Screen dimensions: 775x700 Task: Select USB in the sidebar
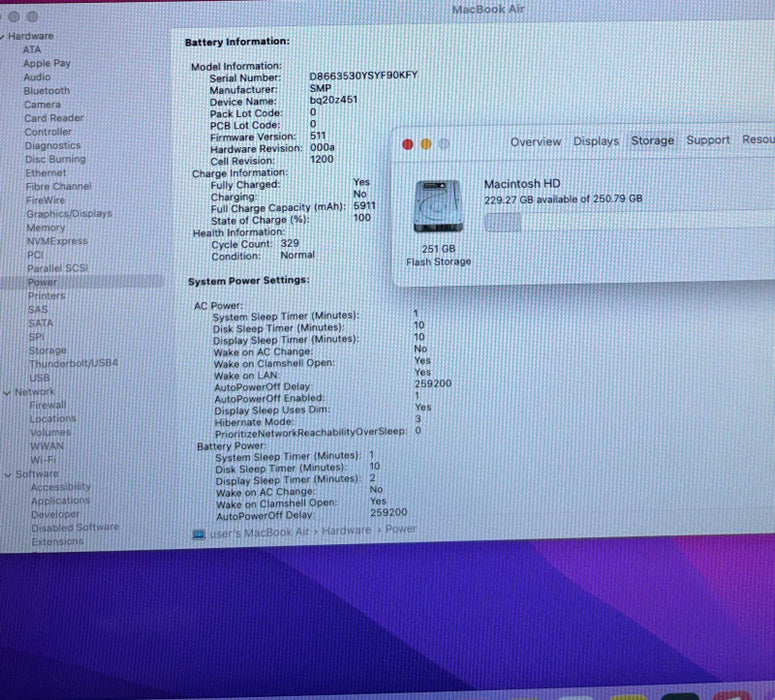[x=40, y=378]
